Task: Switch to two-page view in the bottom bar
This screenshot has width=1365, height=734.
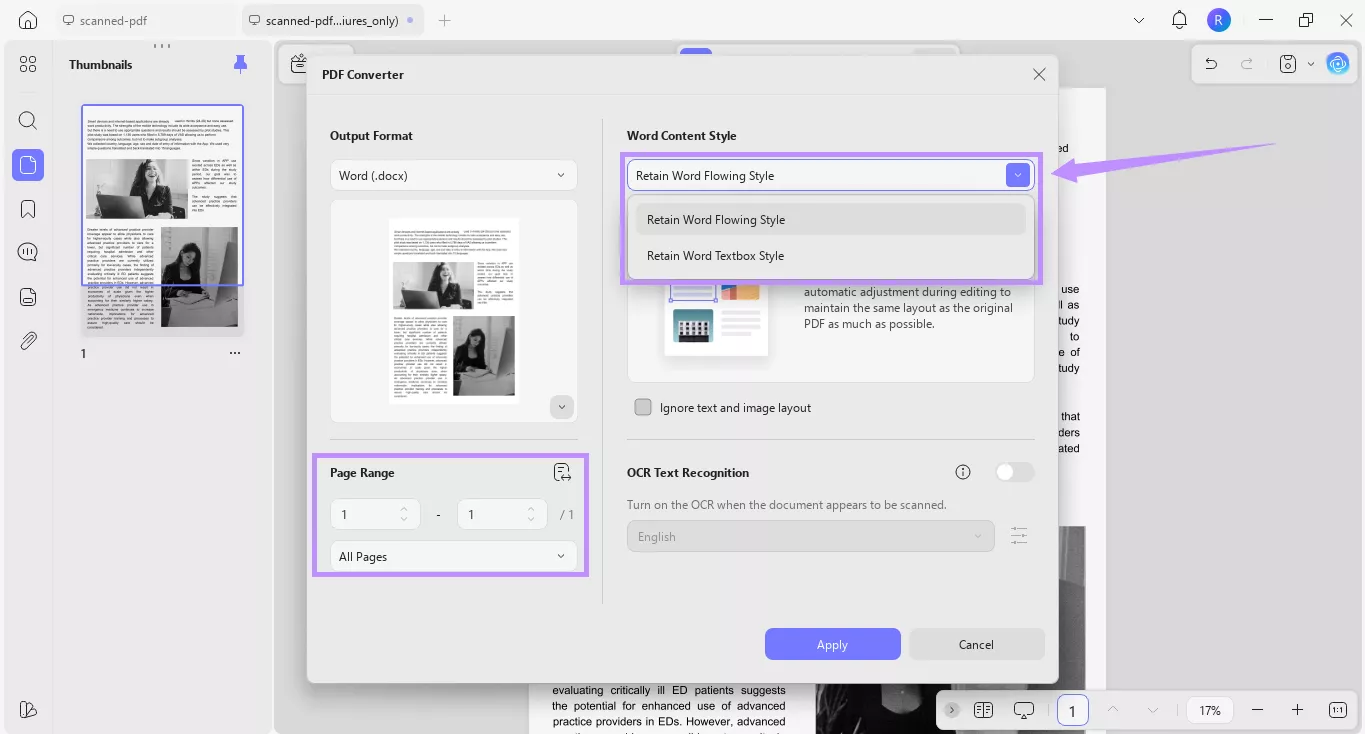Action: pyautogui.click(x=983, y=710)
